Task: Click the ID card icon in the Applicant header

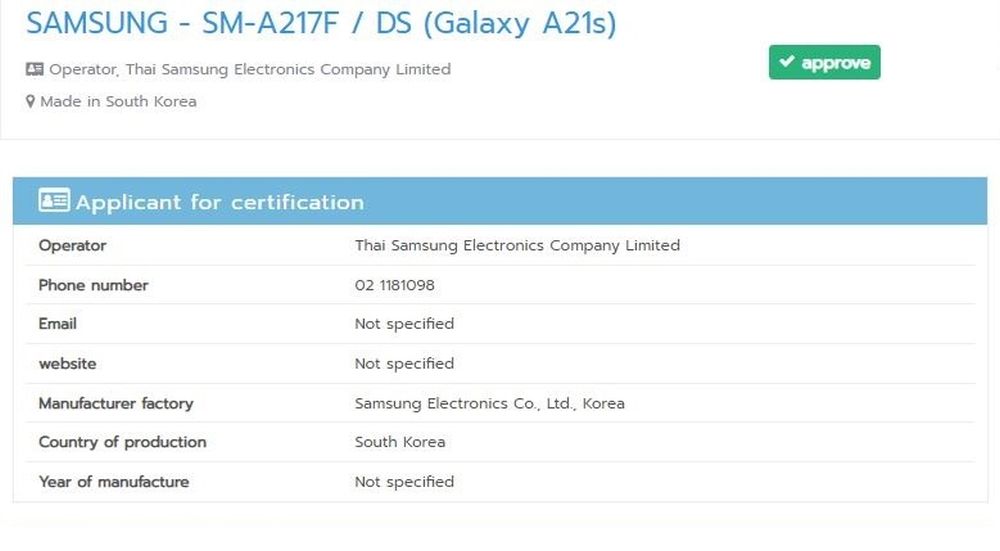Action: [x=54, y=201]
